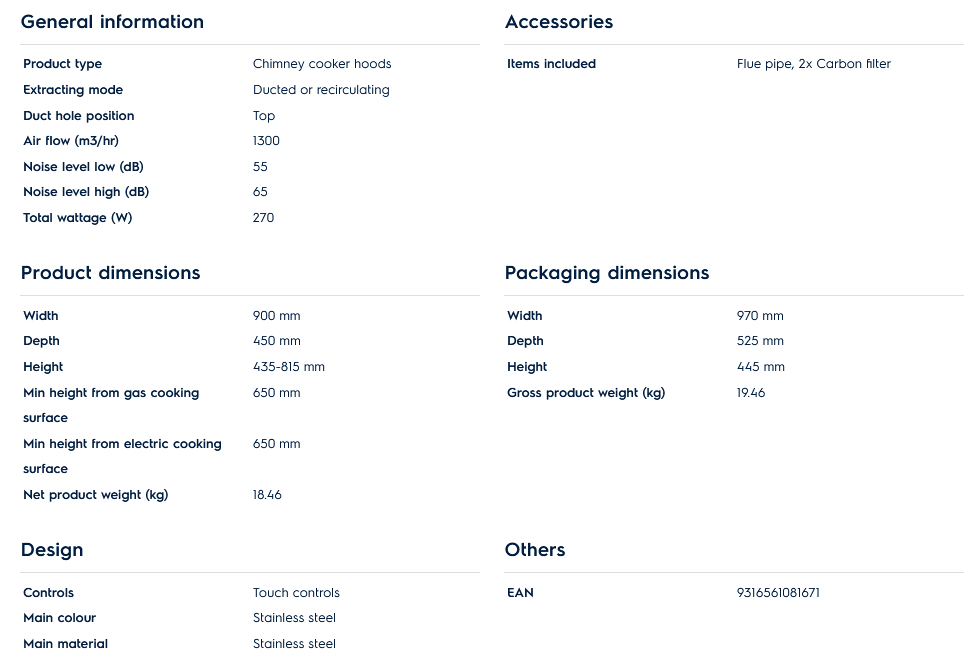The width and height of the screenshot is (980, 663).
Task: Click the Others section heading
Action: (535, 550)
